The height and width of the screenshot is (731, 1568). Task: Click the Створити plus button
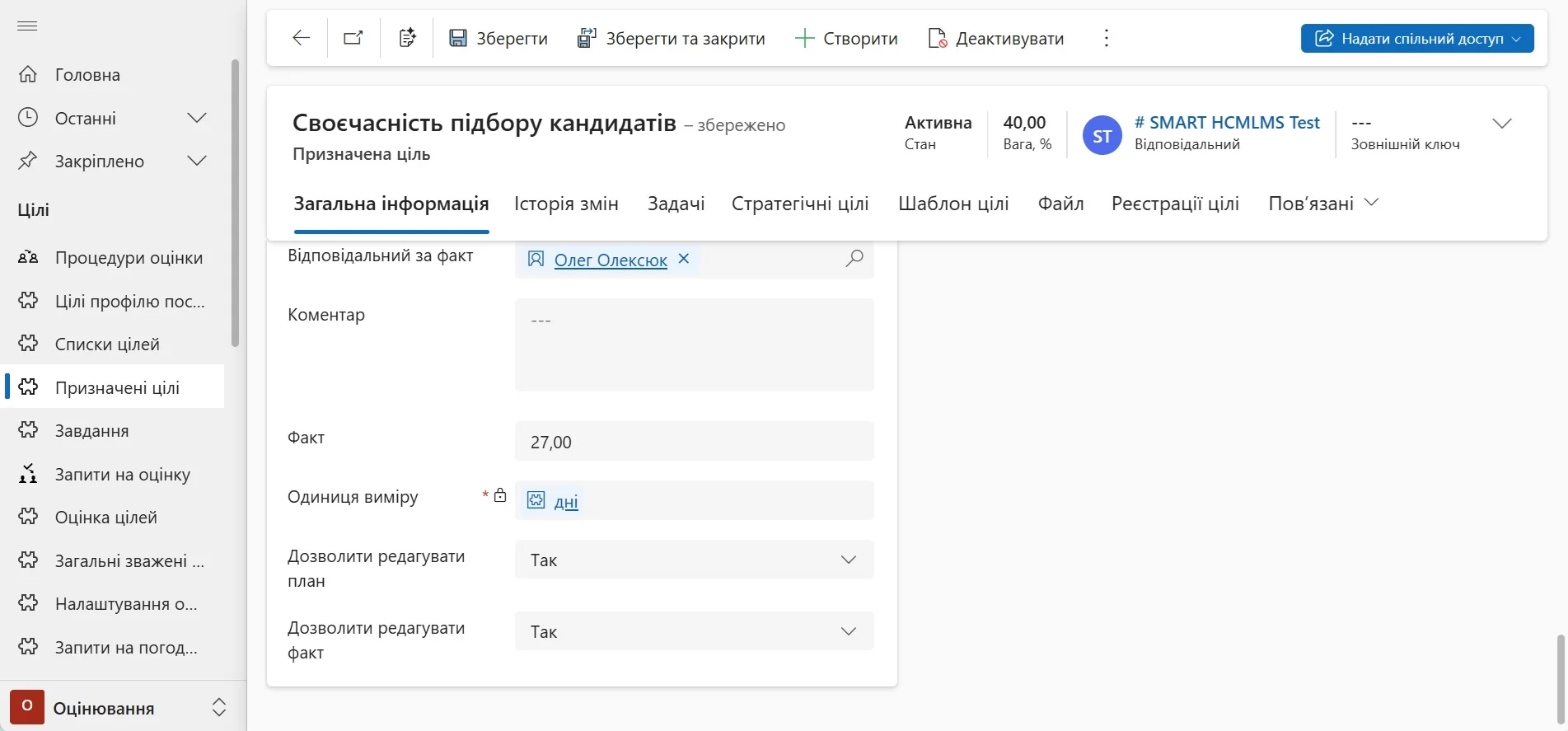845,38
